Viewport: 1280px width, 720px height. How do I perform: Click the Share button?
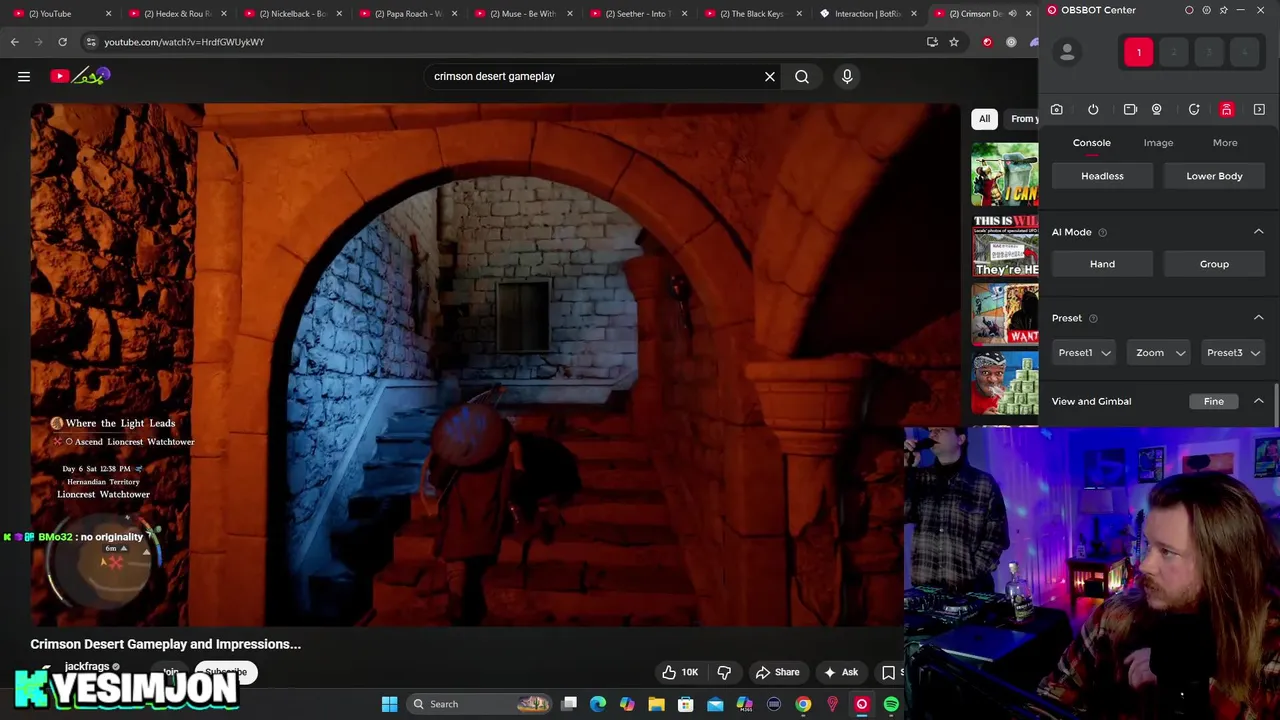pos(778,672)
